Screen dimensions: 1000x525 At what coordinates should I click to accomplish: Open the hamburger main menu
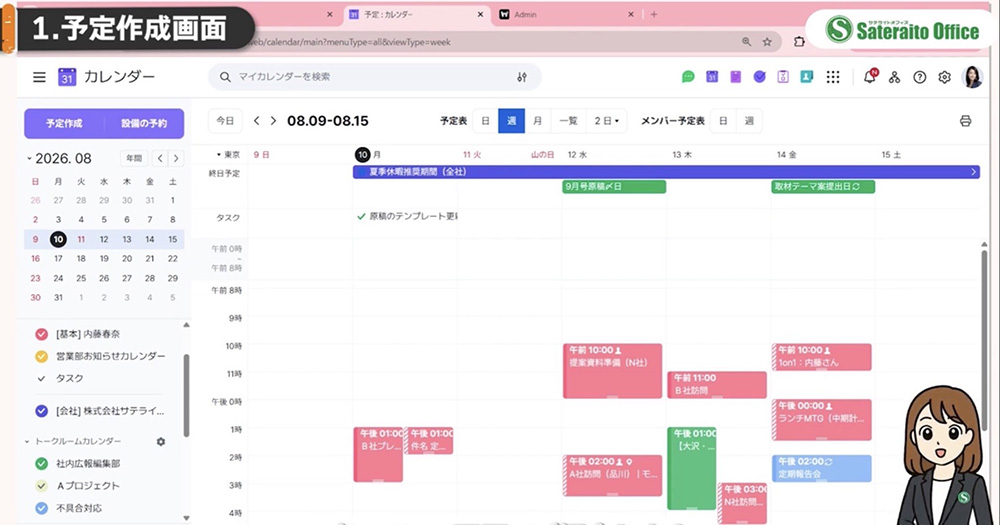coord(39,77)
